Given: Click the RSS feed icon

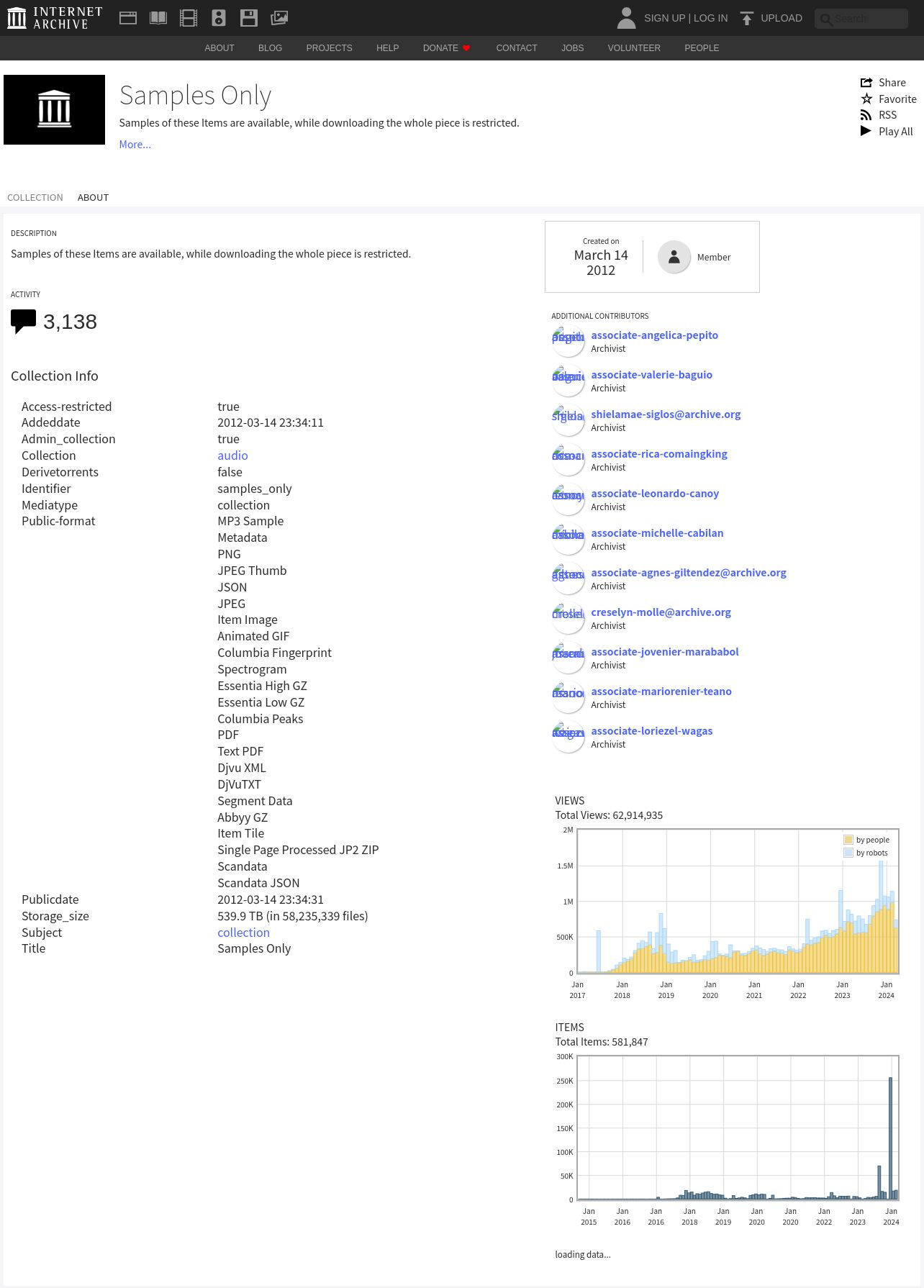Looking at the screenshot, I should point(866,115).
